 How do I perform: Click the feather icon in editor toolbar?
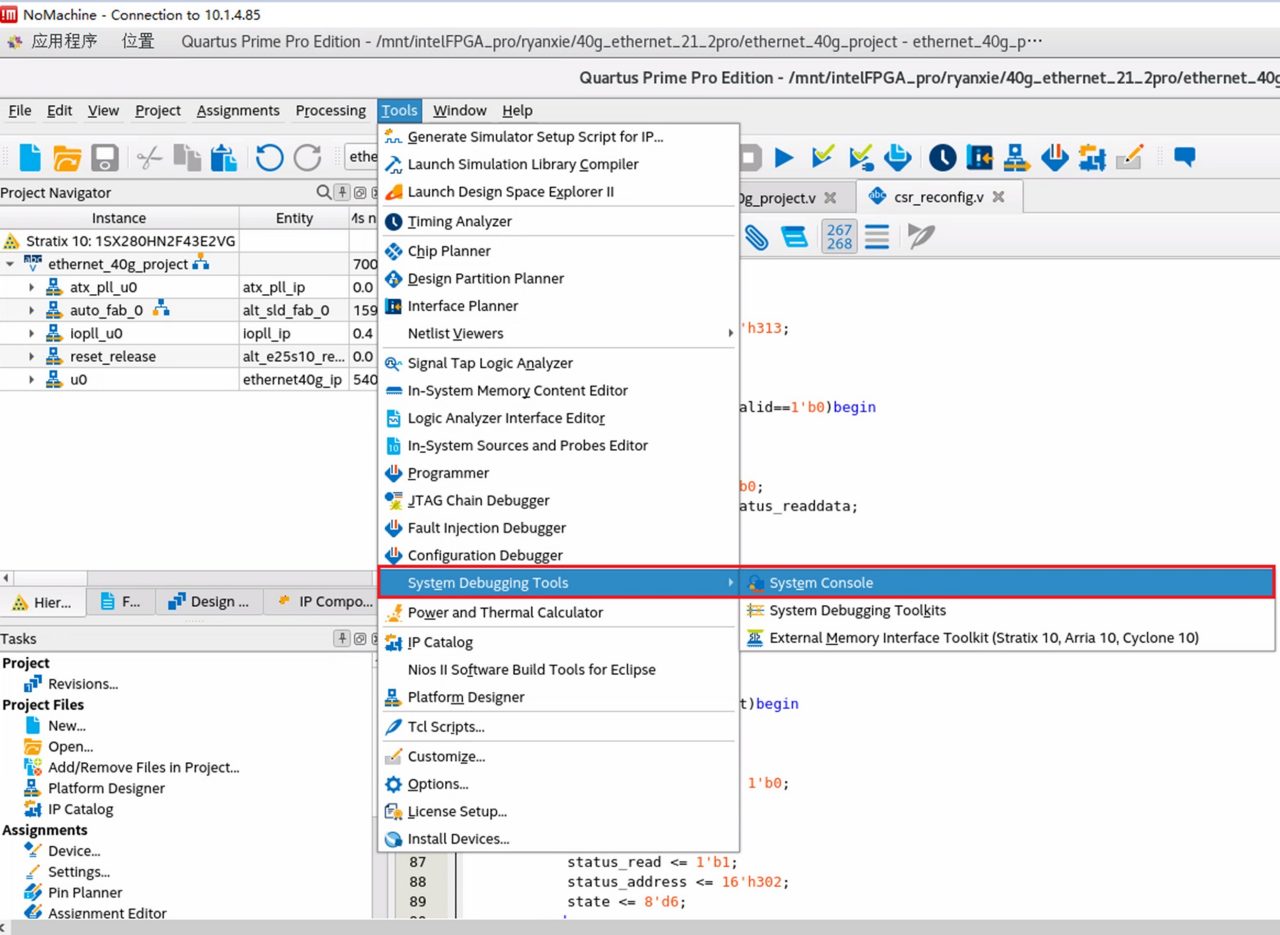[x=920, y=237]
